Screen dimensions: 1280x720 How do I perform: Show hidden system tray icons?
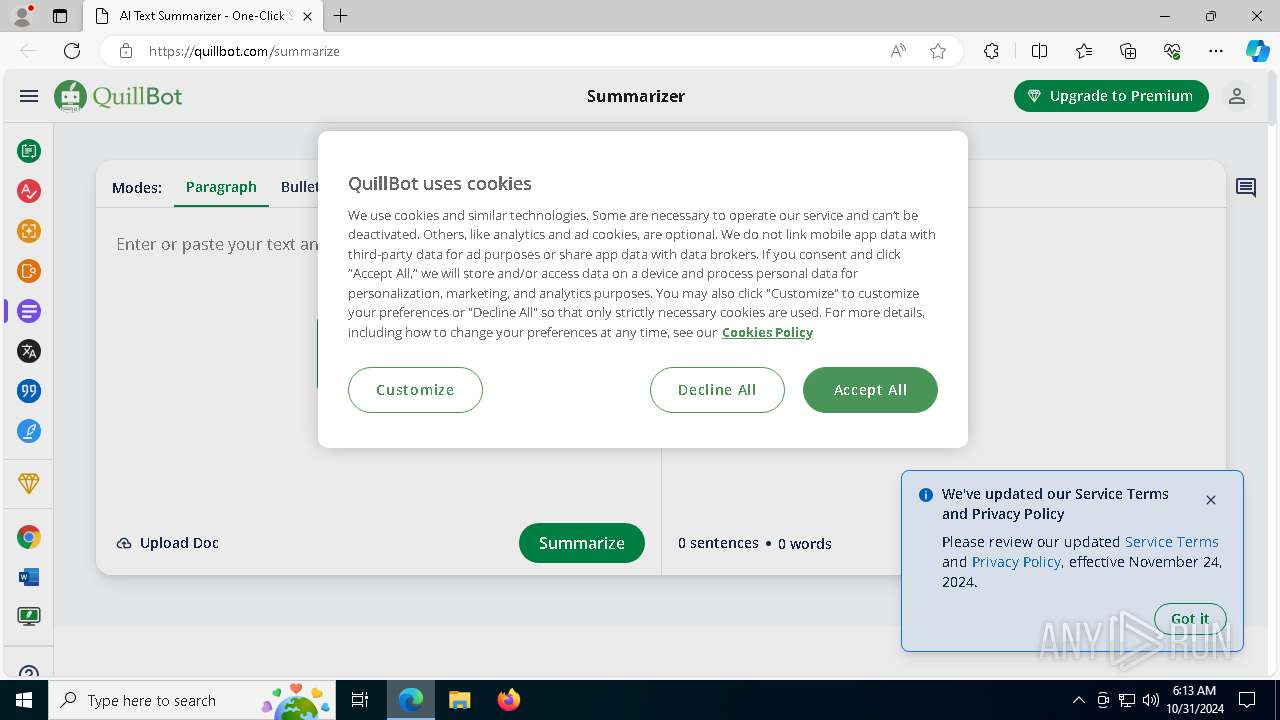coord(1078,700)
